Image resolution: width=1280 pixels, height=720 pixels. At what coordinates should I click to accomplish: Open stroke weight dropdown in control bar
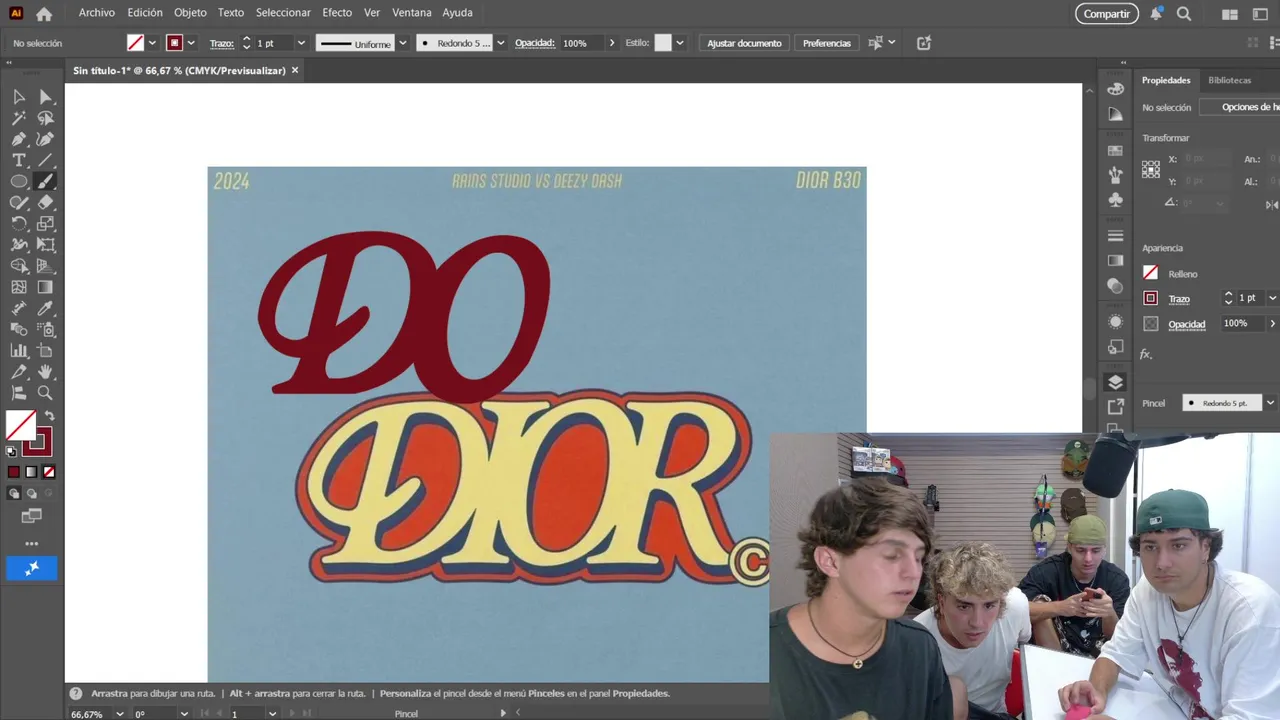pyautogui.click(x=300, y=43)
